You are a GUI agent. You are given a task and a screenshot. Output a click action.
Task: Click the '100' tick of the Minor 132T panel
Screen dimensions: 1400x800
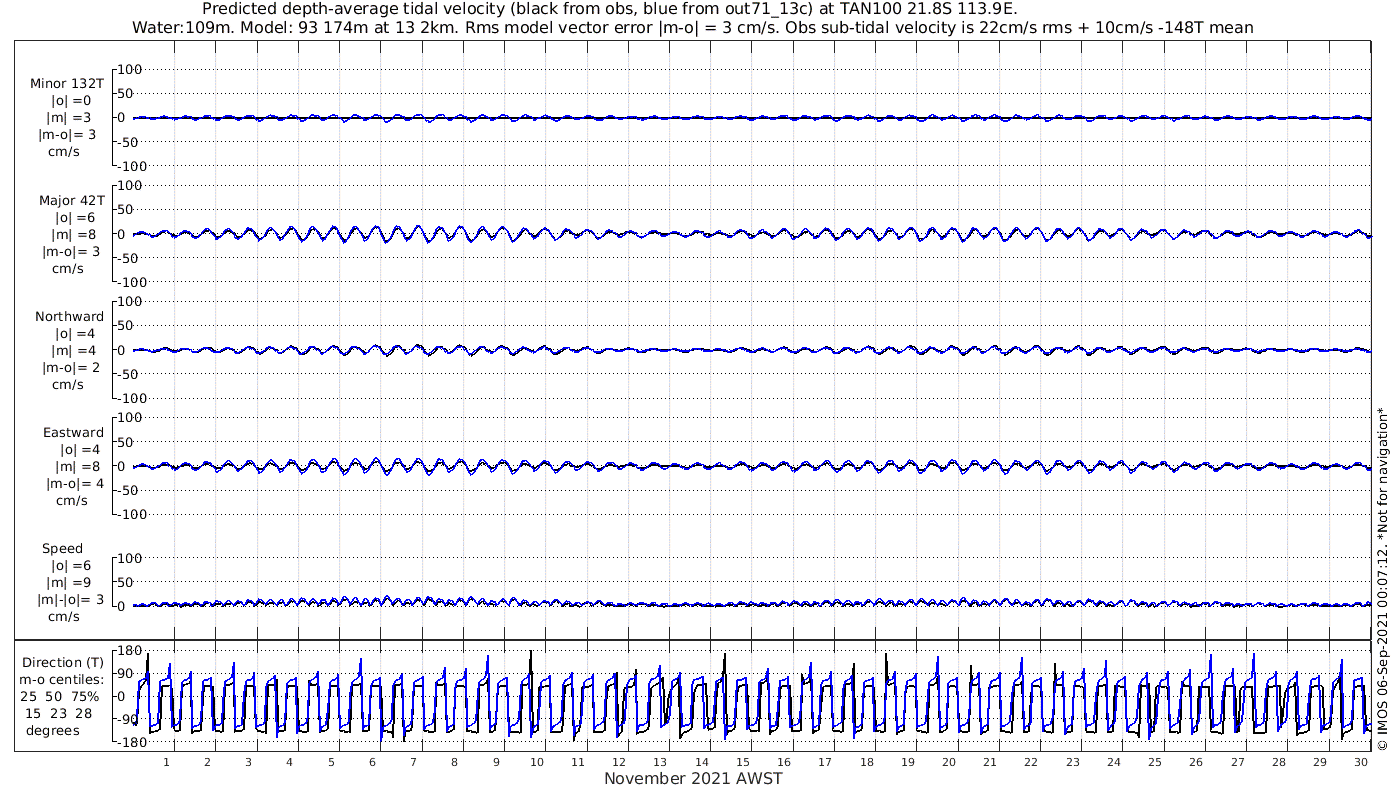[131, 69]
